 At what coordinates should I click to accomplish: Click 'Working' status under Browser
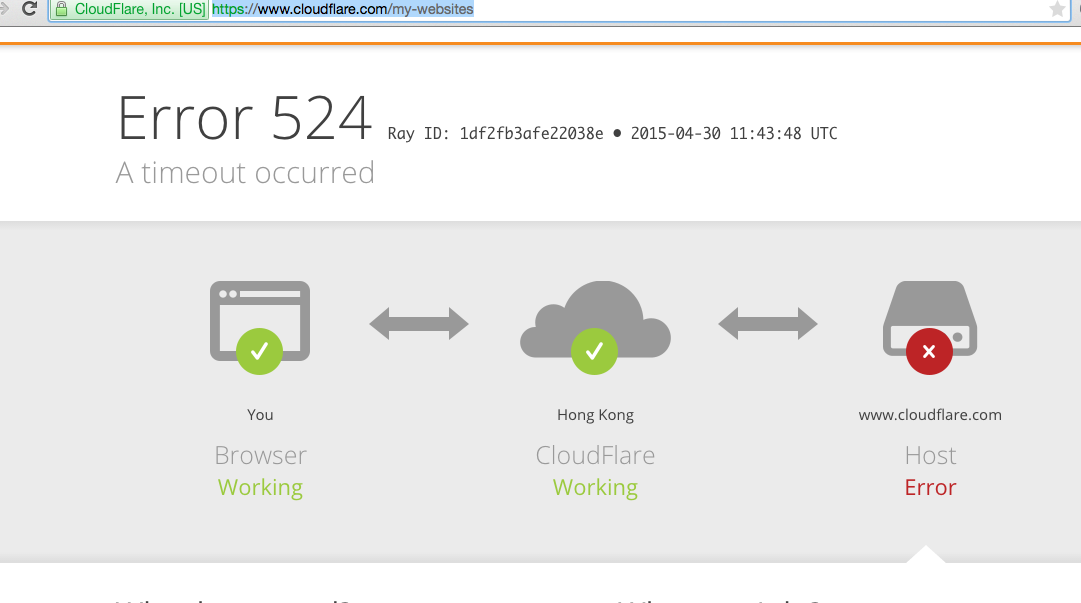coord(260,488)
